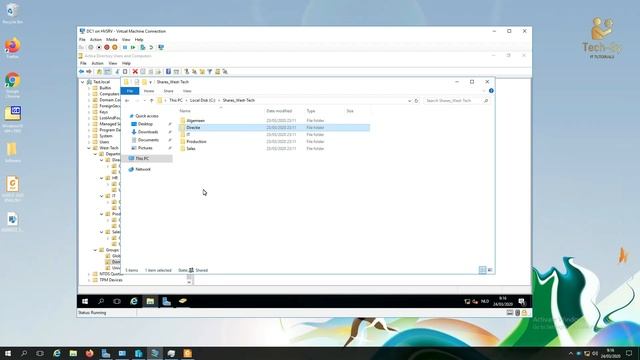
Task: Sort by the Name column header
Action: pyautogui.click(x=185, y=111)
